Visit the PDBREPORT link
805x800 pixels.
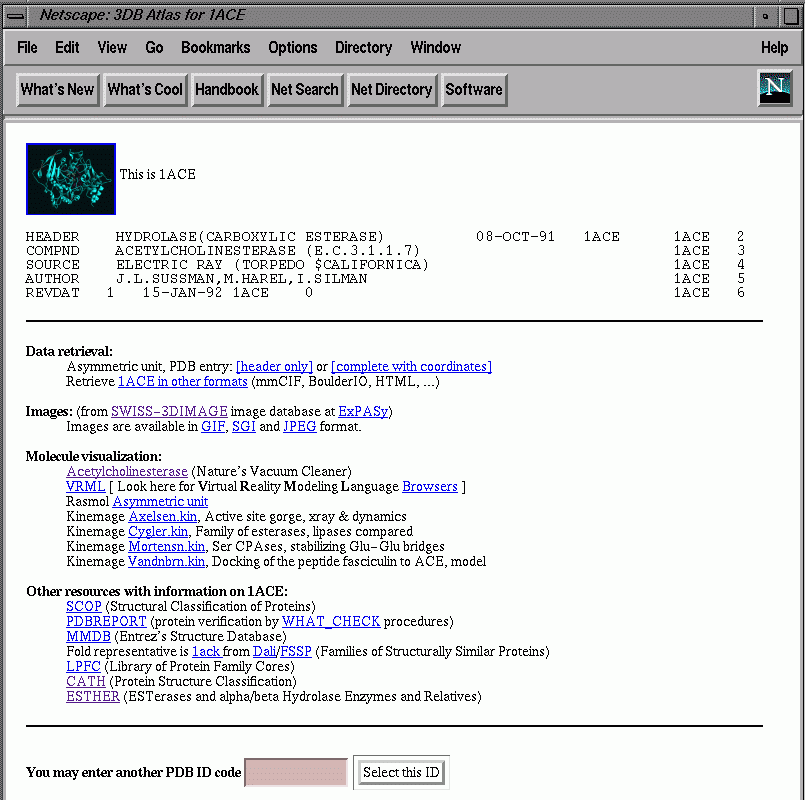coord(106,621)
